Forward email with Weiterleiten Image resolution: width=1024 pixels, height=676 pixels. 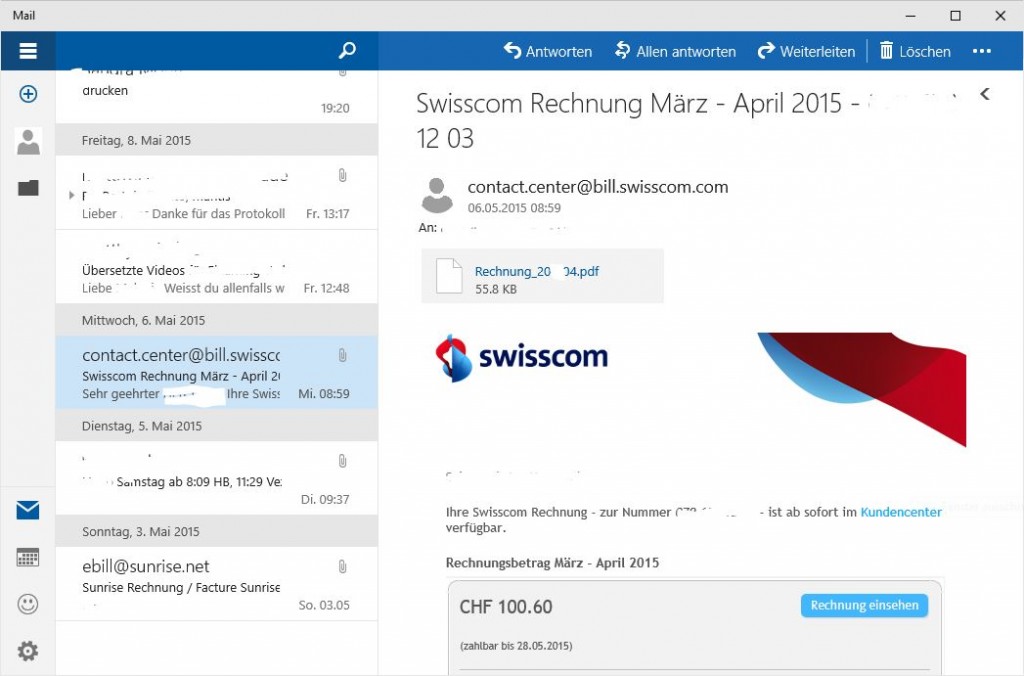coord(806,51)
